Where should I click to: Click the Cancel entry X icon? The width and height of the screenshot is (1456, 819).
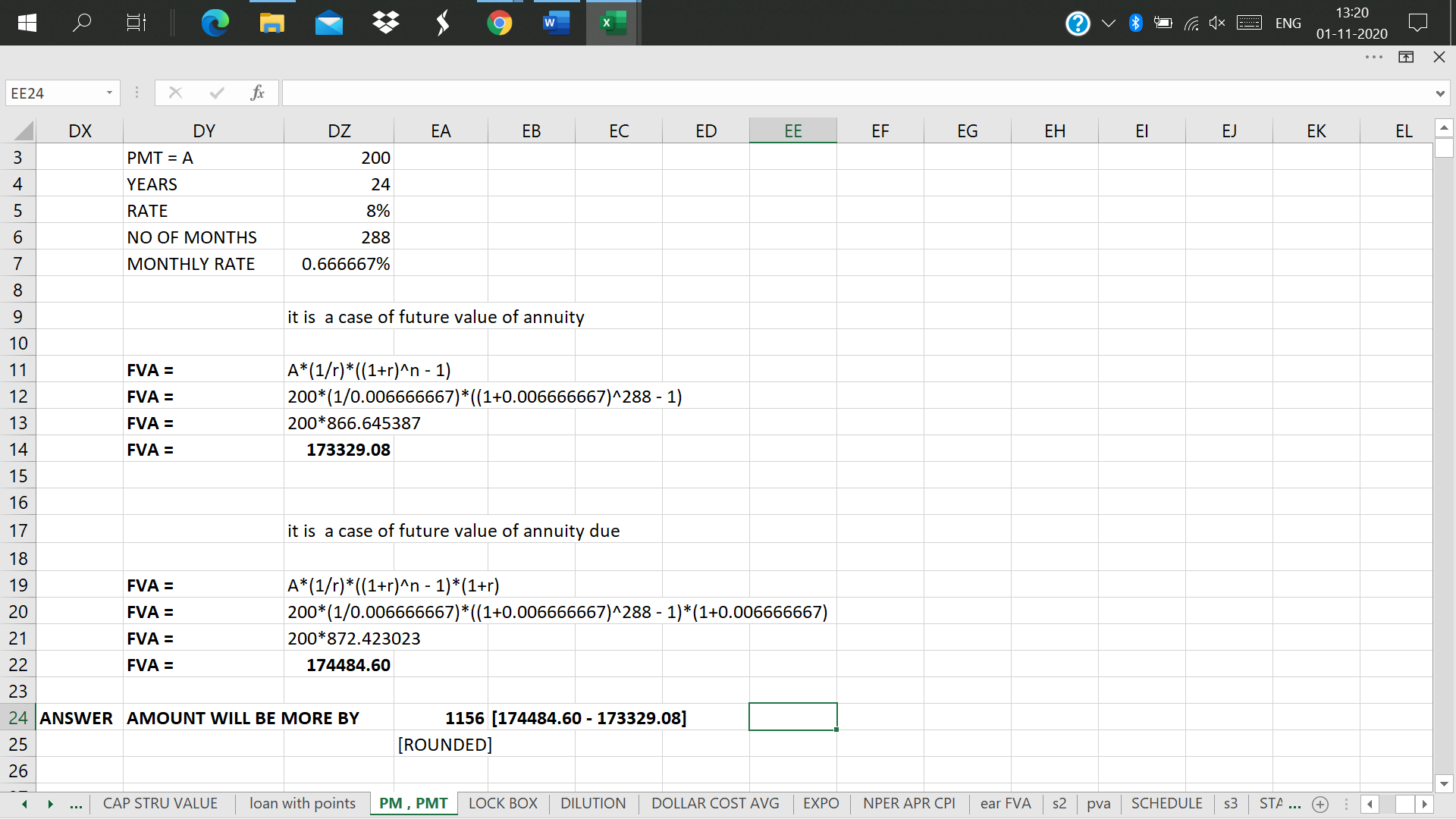[x=175, y=93]
